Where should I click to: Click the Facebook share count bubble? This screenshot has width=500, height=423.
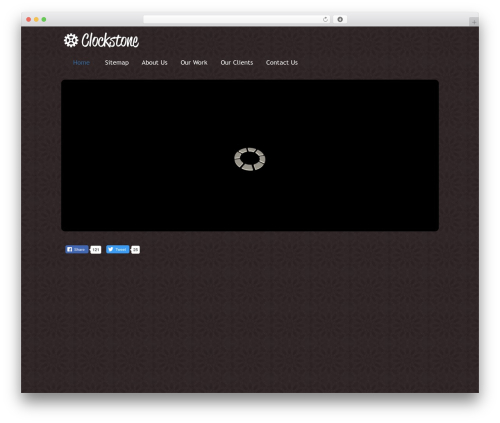click(x=96, y=250)
